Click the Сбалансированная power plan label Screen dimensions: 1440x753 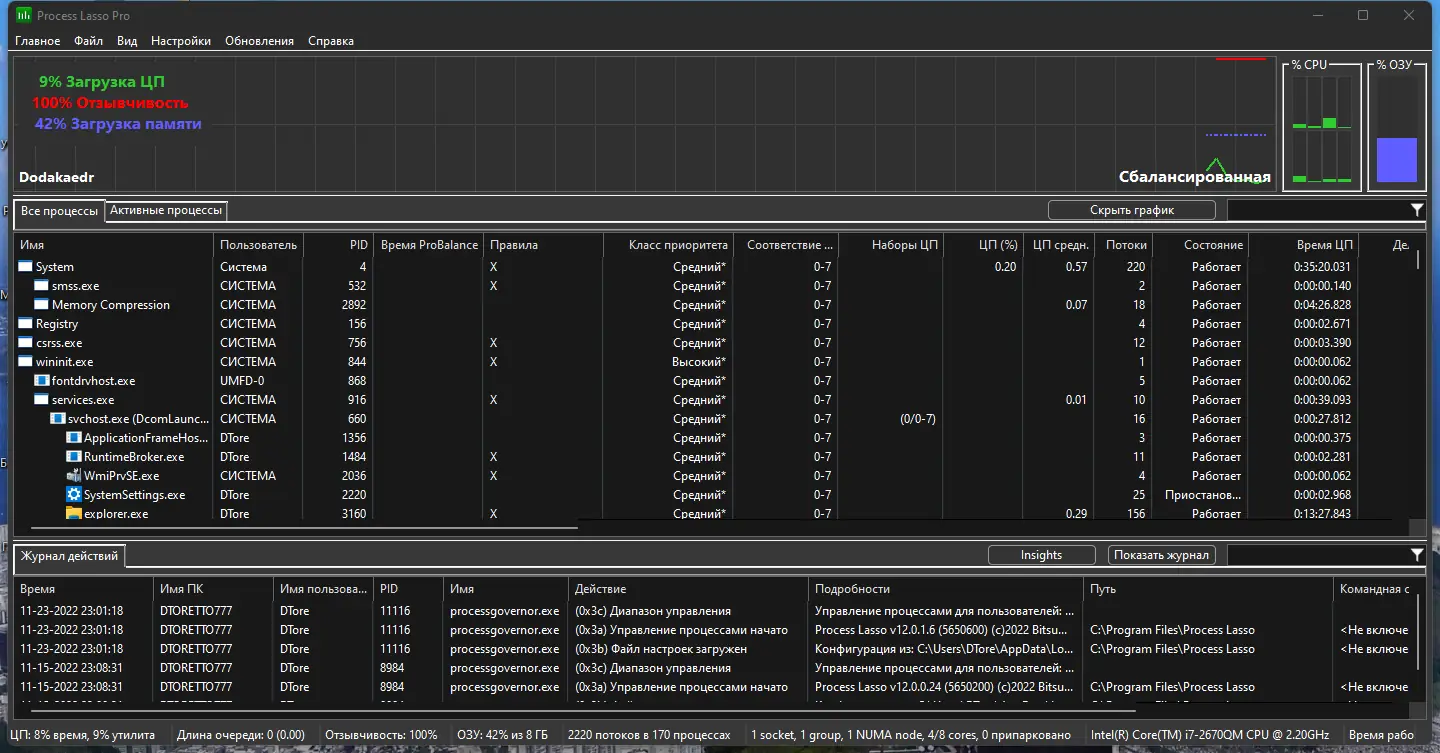(1195, 177)
